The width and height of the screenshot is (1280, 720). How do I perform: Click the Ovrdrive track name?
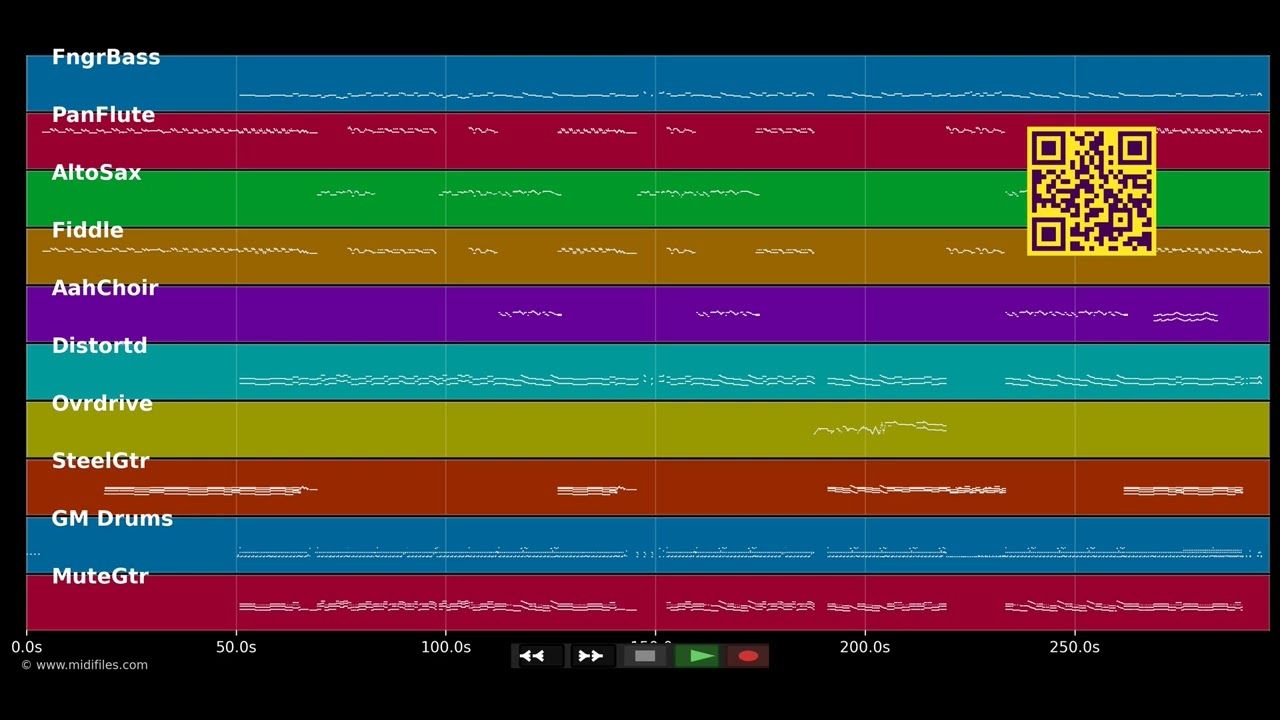102,404
